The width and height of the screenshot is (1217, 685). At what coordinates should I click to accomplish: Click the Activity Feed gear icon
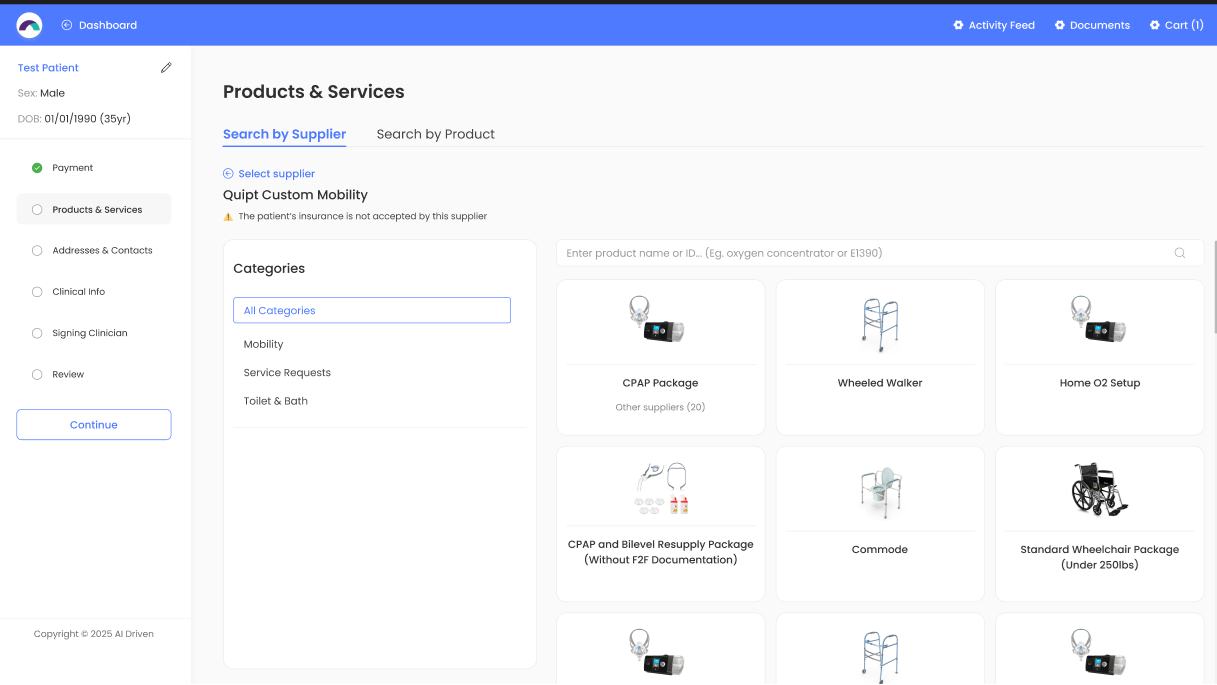click(x=958, y=25)
